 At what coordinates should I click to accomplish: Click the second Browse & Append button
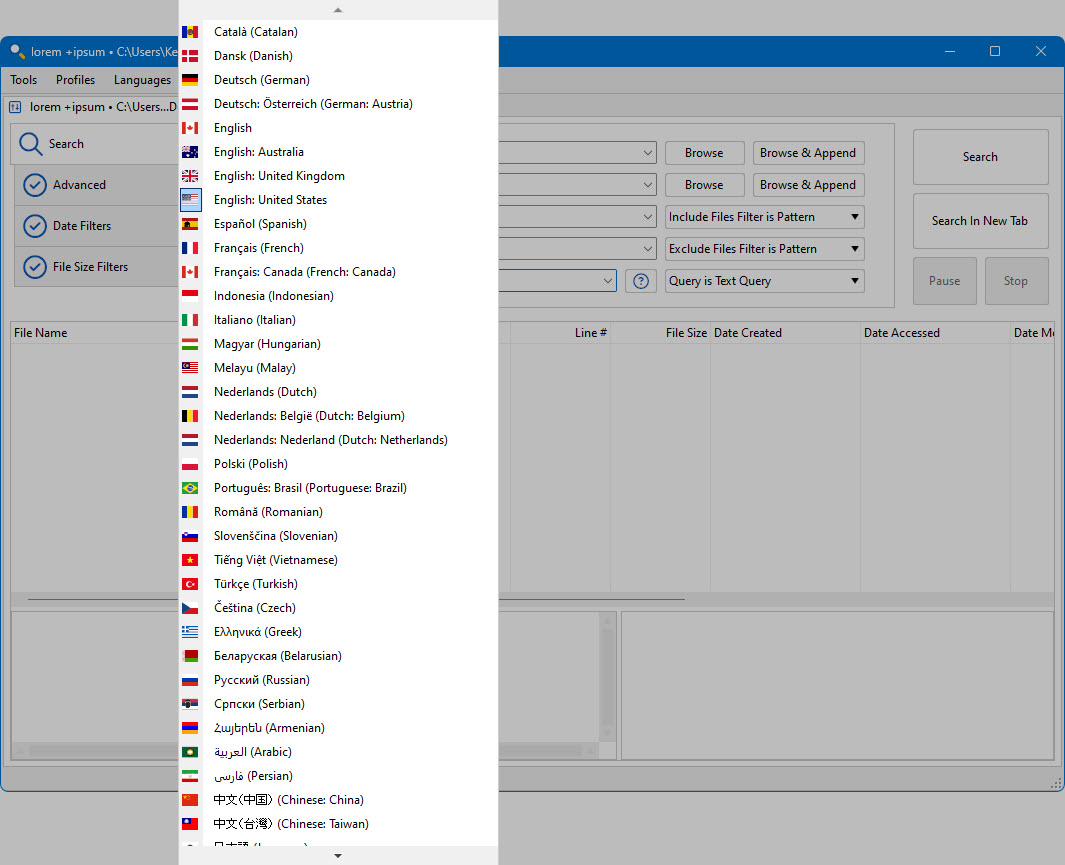[x=808, y=185]
